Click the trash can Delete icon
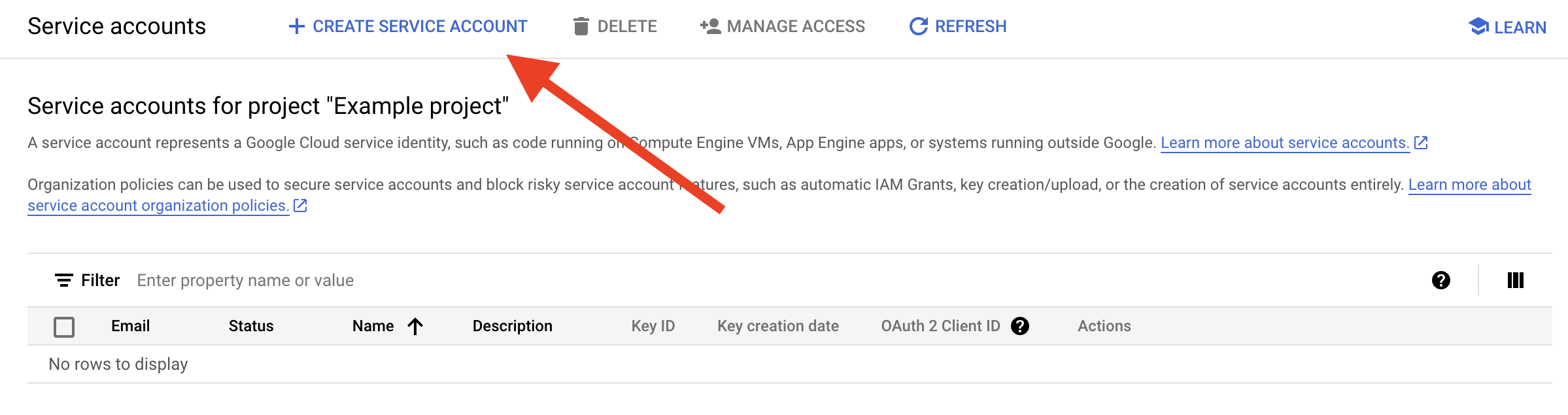Viewport: 1568px width, 415px height. pos(581,26)
